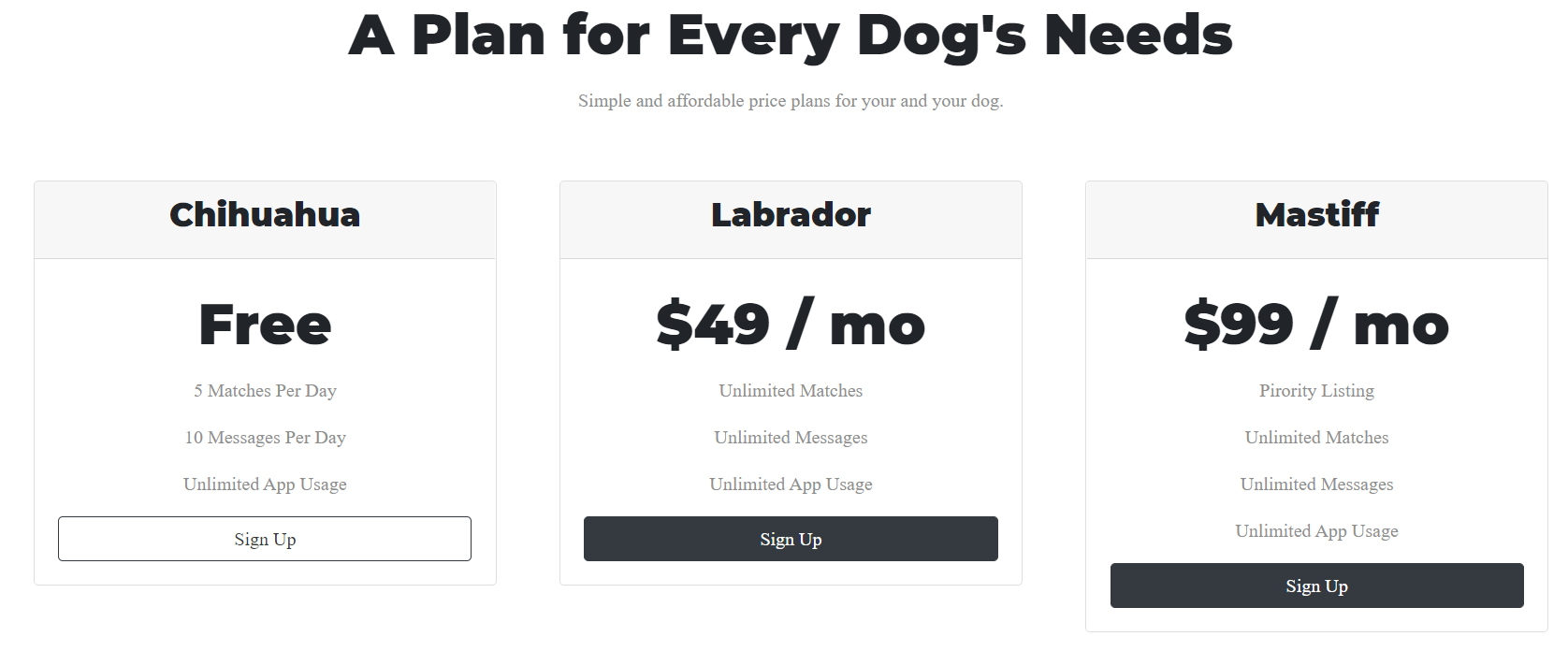Select the 5 Matches Per Day feature
Image resolution: width=1568 pixels, height=651 pixels.
click(x=265, y=391)
